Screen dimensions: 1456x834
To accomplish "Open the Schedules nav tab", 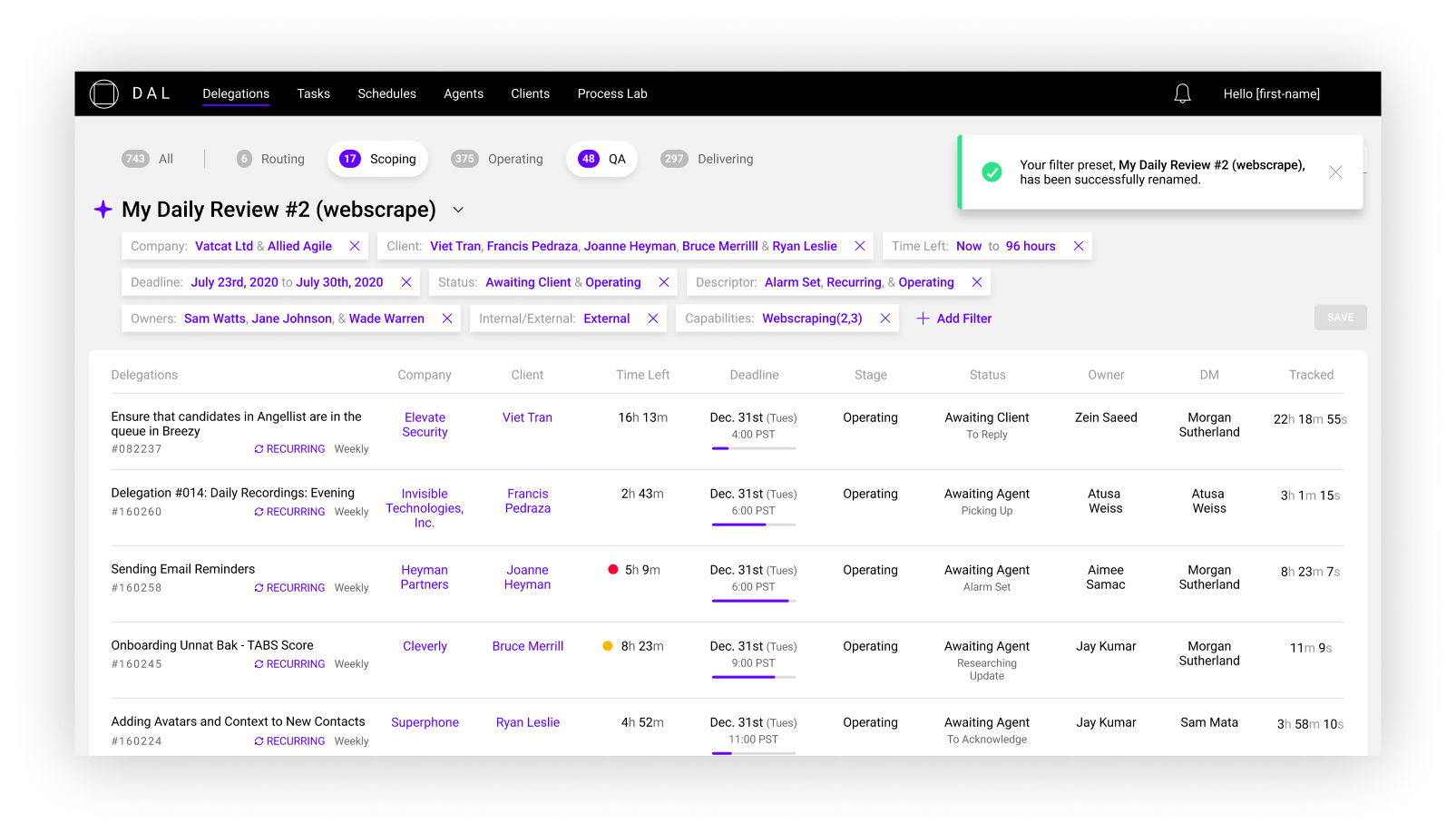I will click(x=386, y=93).
